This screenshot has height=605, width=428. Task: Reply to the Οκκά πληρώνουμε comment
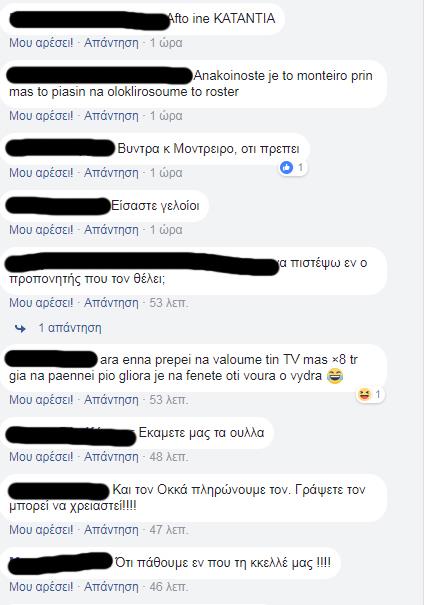point(111,530)
